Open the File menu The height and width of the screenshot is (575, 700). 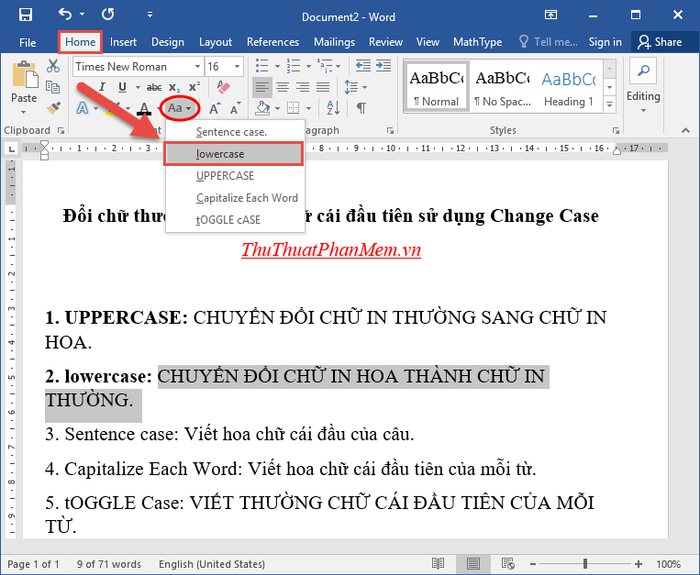tap(28, 42)
